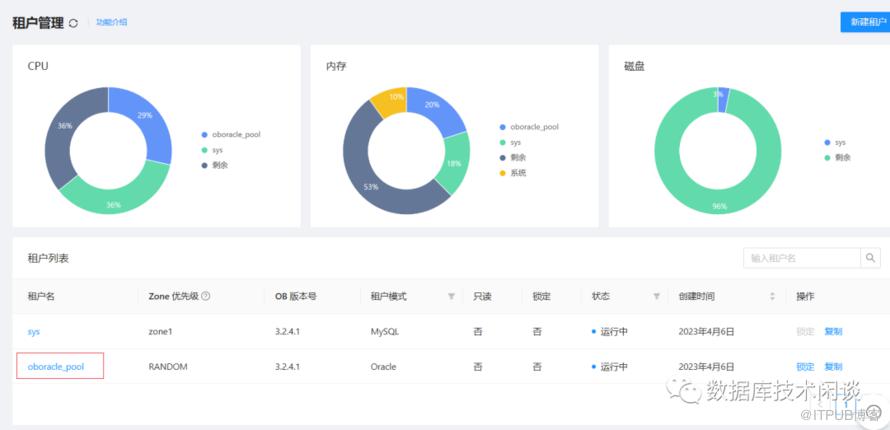
Task: Focus the tenant name search field
Action: click(x=801, y=258)
